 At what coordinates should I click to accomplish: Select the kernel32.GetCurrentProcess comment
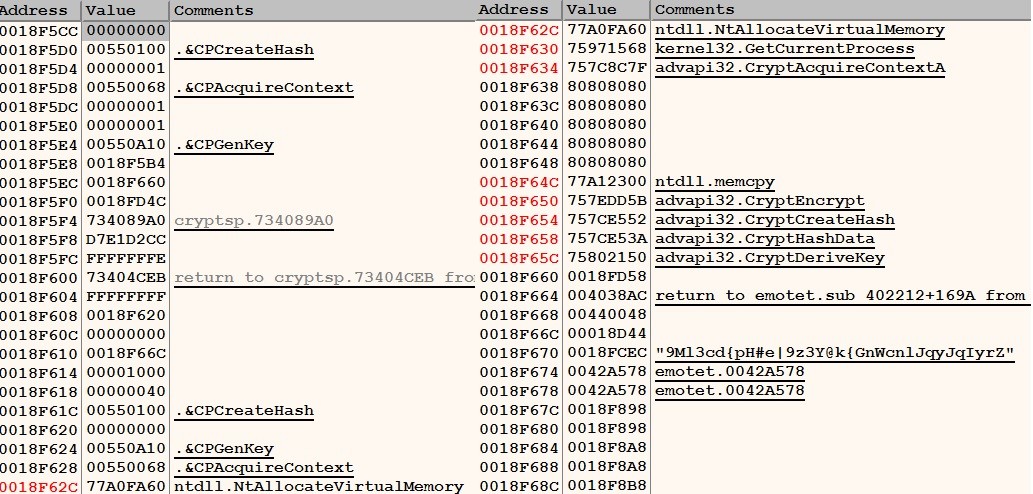(x=785, y=49)
